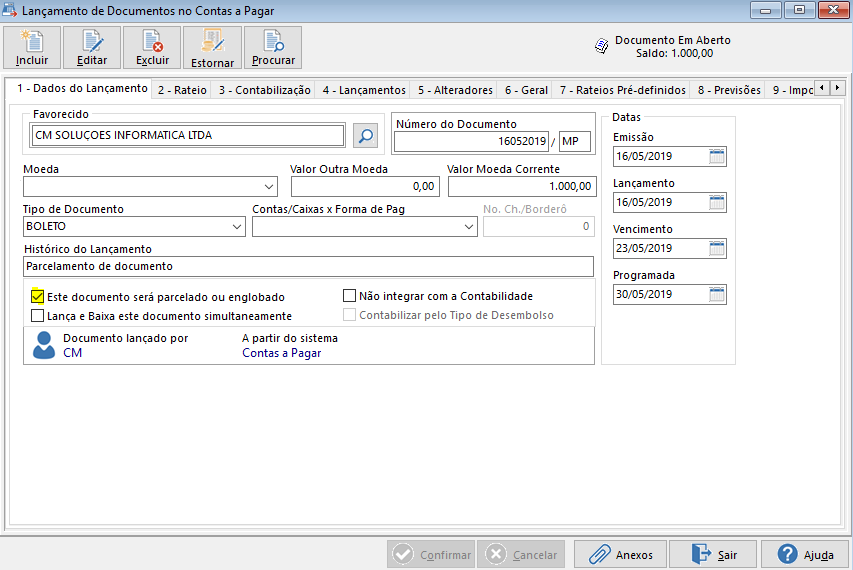Click the application icon in title bar
Screen dimensions: 853x570
(x=10, y=10)
